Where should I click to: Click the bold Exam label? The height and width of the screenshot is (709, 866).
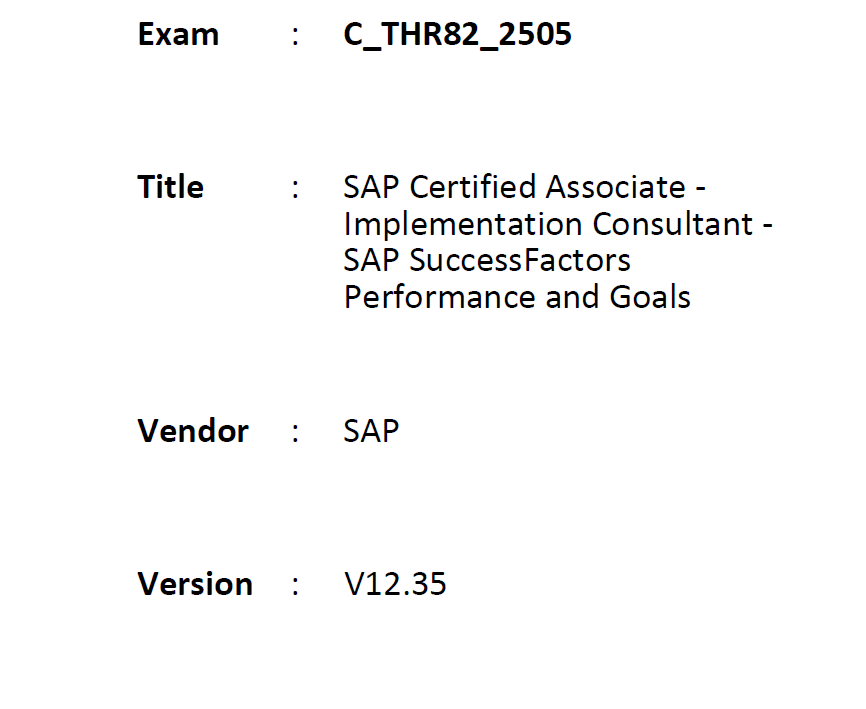(178, 35)
